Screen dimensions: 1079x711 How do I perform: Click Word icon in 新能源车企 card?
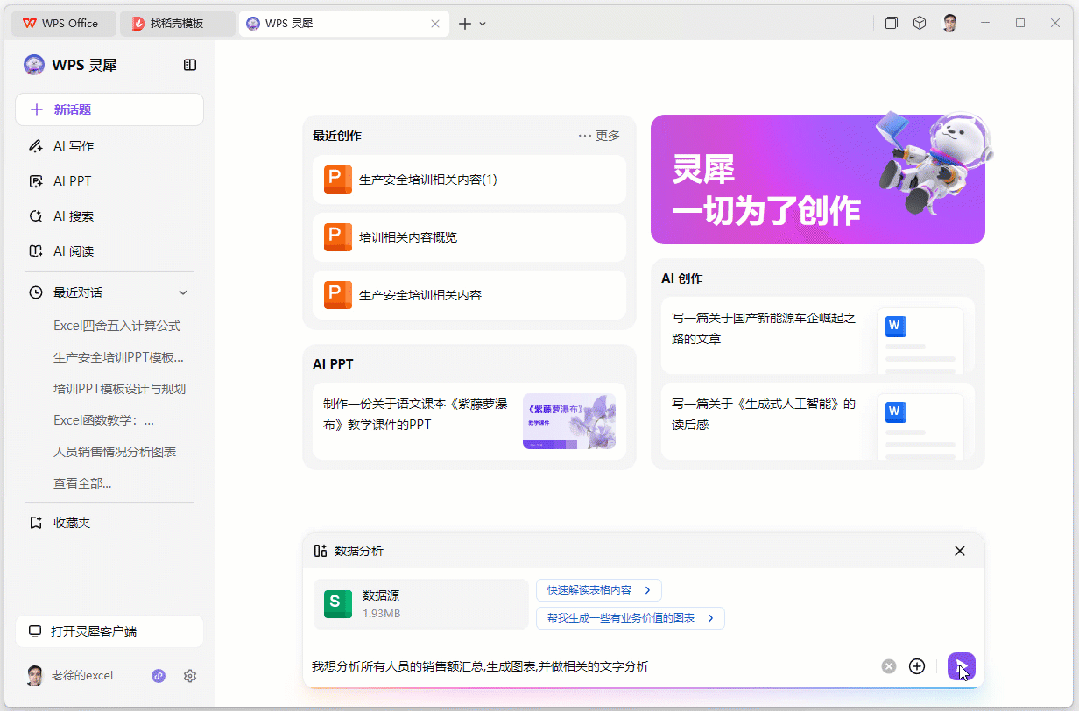(895, 326)
